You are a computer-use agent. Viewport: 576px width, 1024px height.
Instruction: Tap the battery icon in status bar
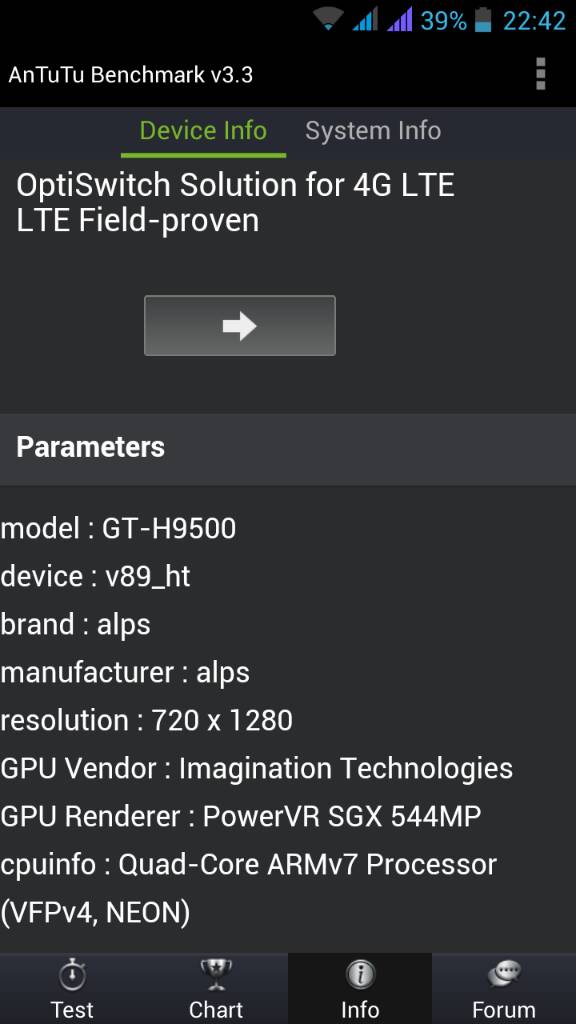pos(483,20)
